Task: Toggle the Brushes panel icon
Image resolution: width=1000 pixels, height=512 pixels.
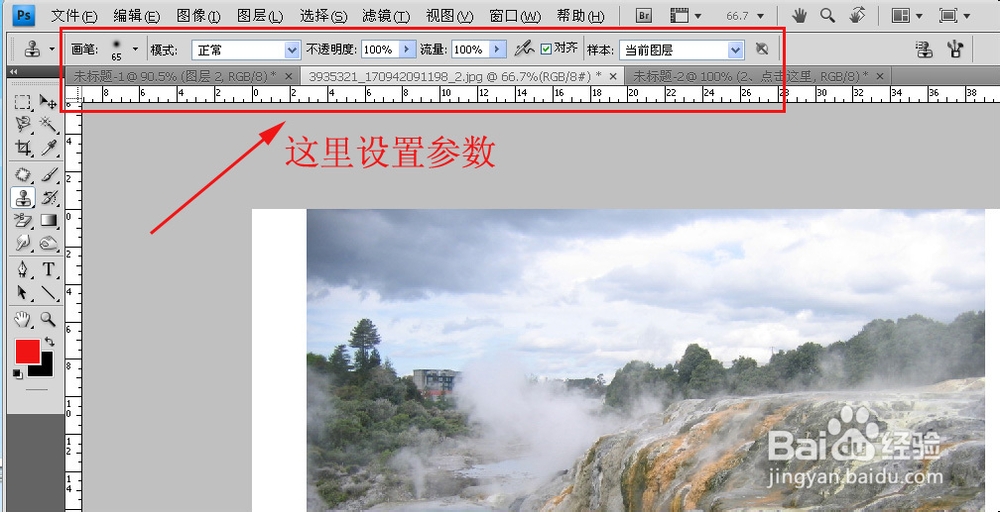Action: click(955, 49)
